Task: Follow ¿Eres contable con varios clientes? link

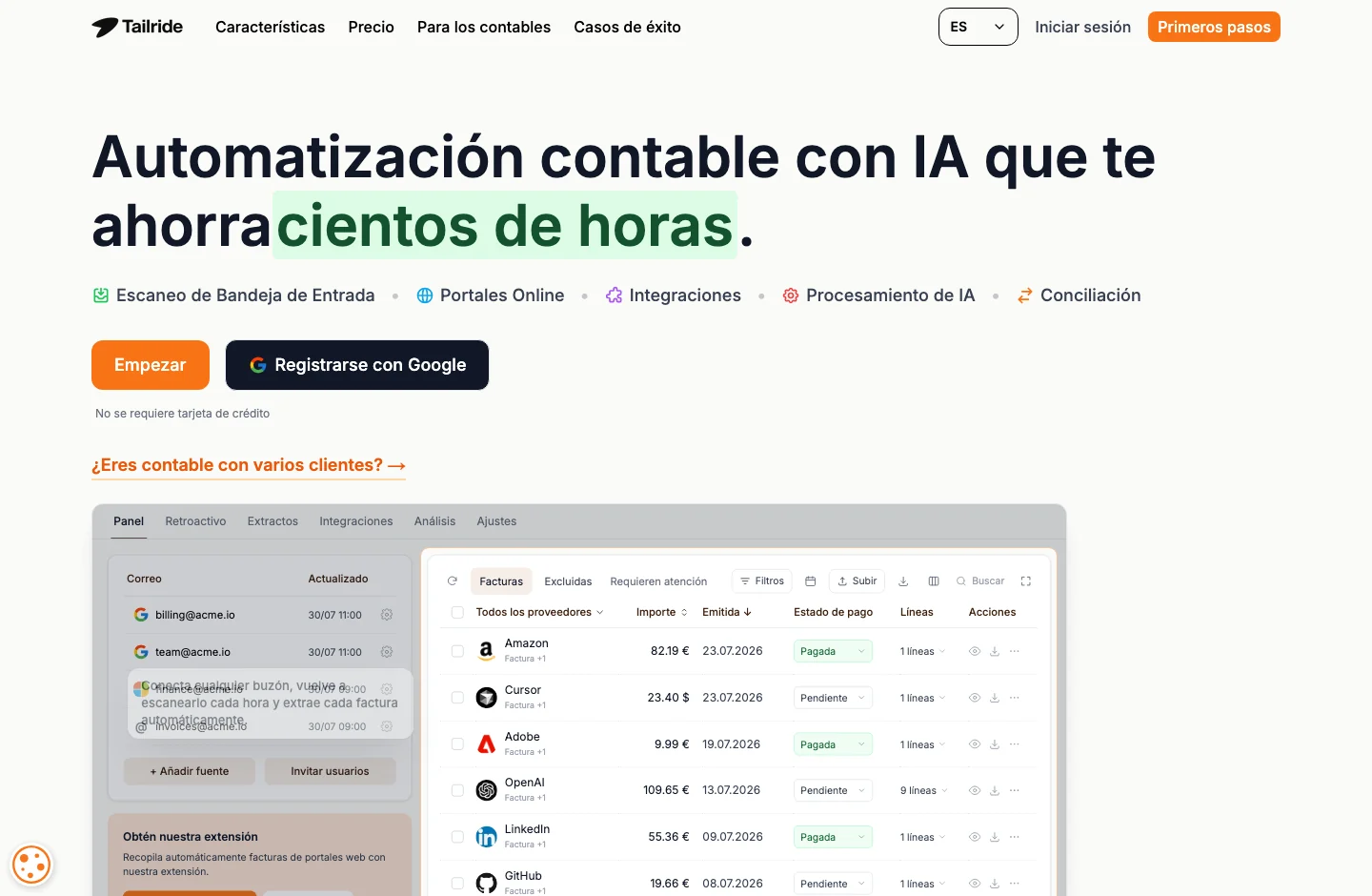Action: point(249,465)
